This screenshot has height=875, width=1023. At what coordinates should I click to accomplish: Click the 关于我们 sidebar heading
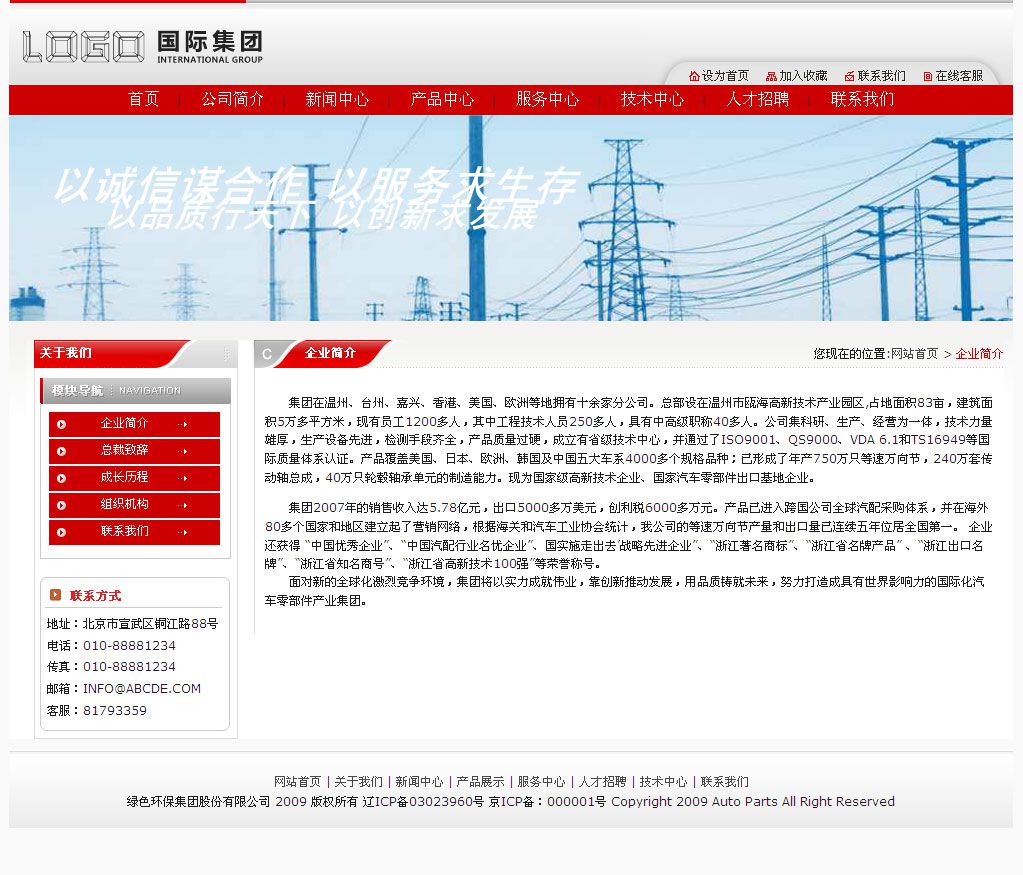point(65,354)
